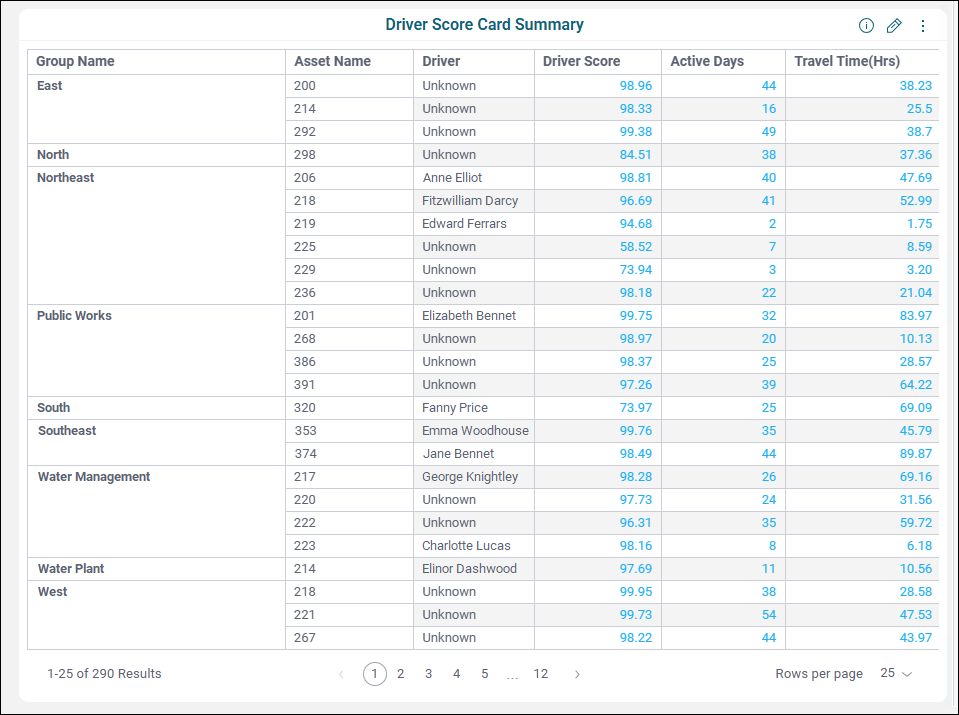Click travel time 52.99 for Fitzwilliam Darcy
The image size is (959, 715).
(916, 201)
